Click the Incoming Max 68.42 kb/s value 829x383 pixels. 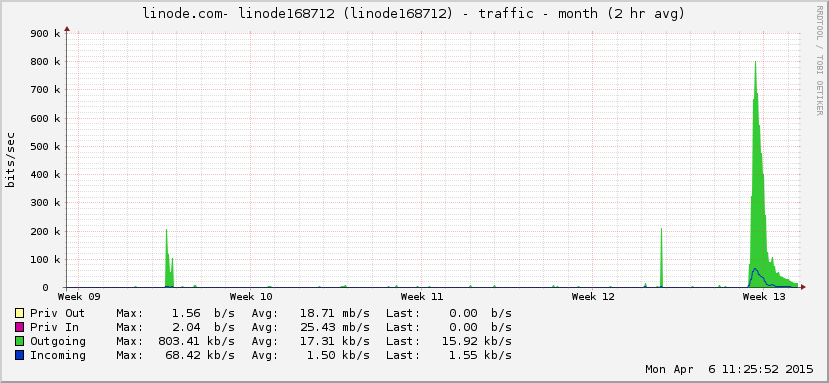pyautogui.click(x=201, y=355)
